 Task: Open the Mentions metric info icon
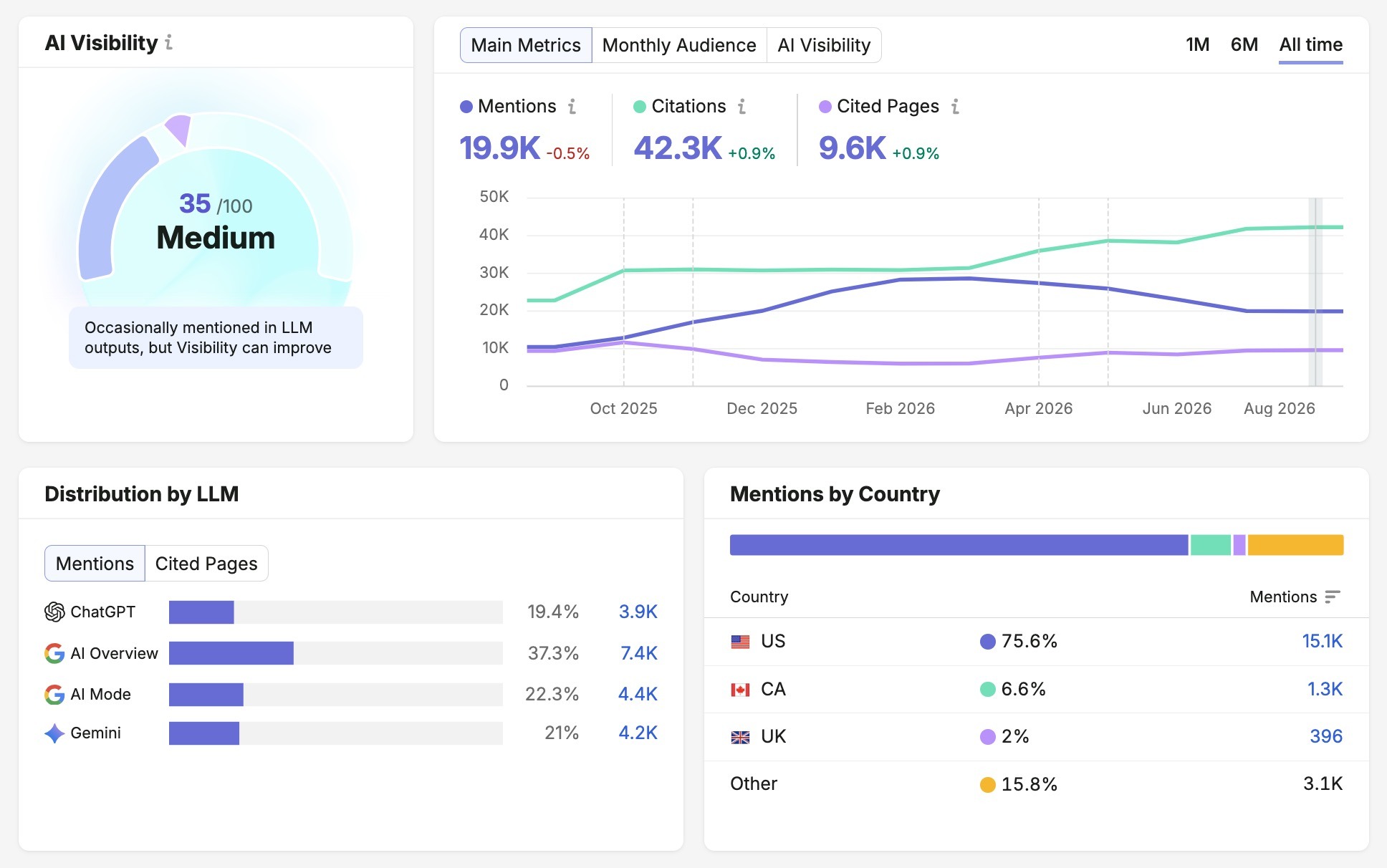coord(572,107)
